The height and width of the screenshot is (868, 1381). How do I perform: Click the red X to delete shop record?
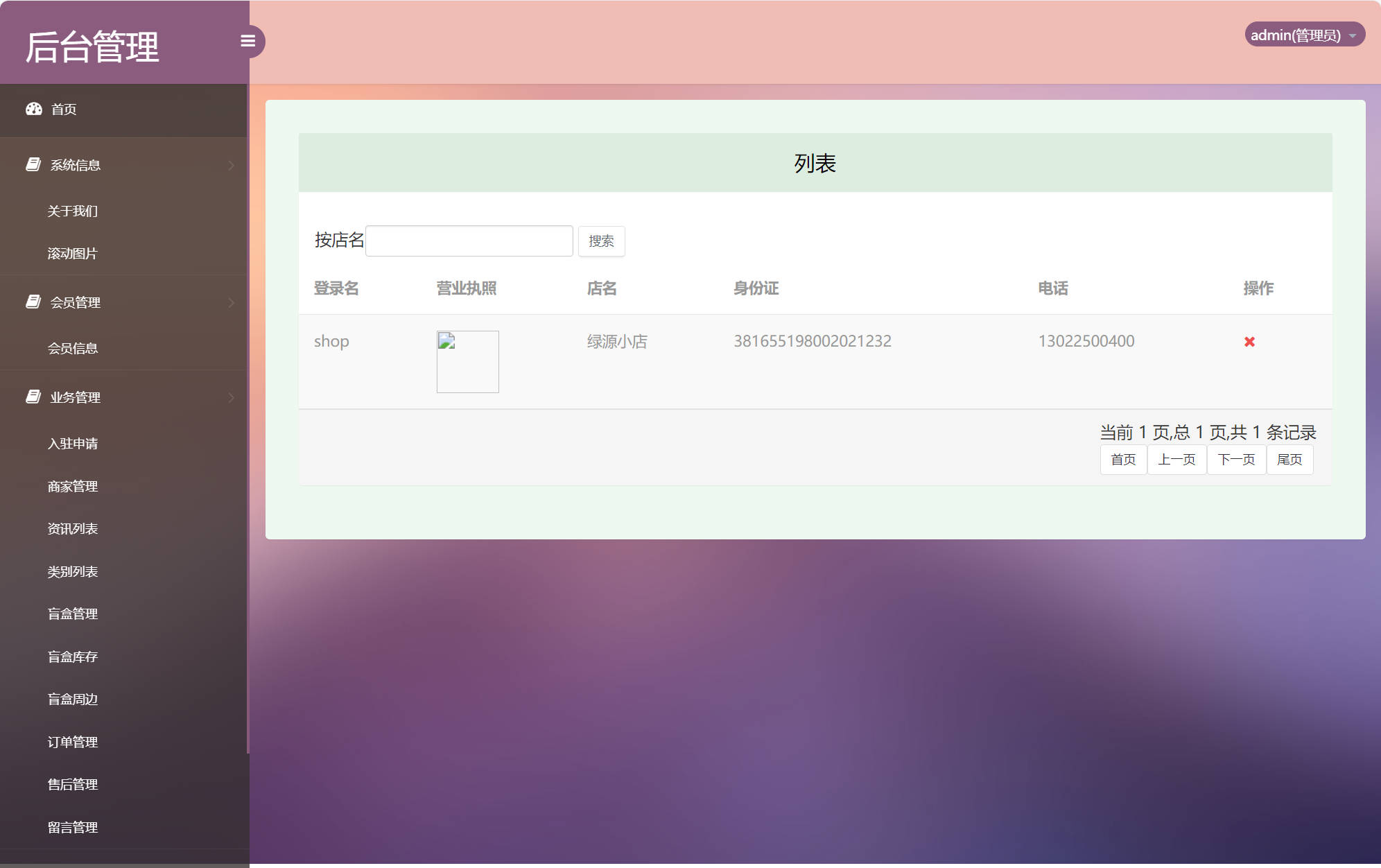tap(1249, 342)
